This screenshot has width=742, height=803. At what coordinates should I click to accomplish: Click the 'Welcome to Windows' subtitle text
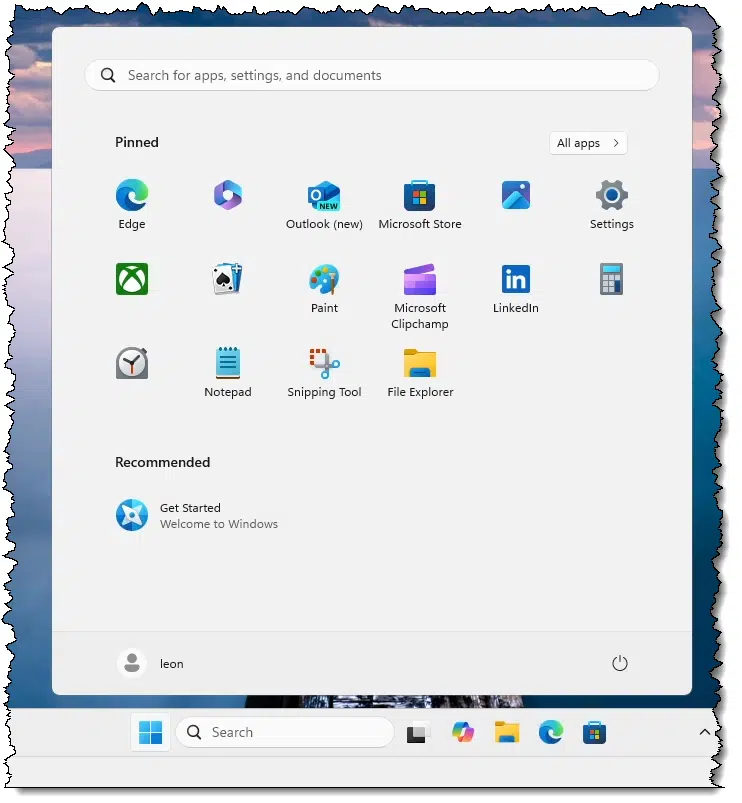click(x=219, y=524)
